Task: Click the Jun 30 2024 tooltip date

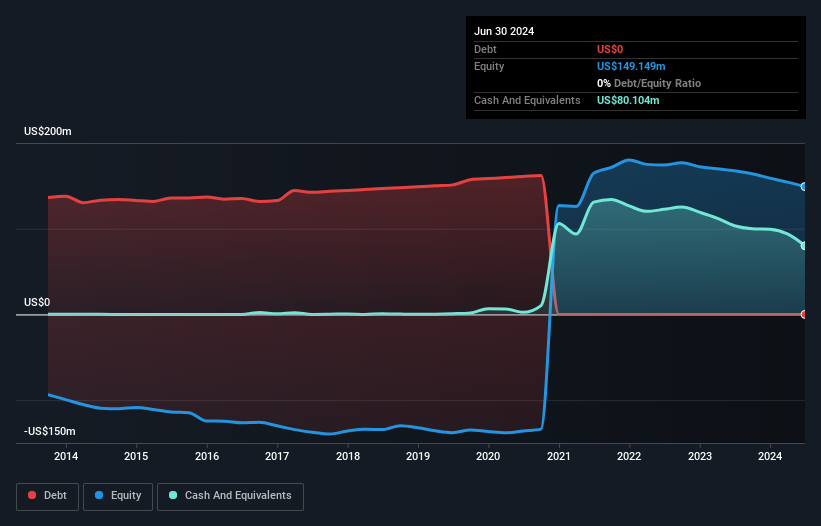Action: tap(504, 31)
